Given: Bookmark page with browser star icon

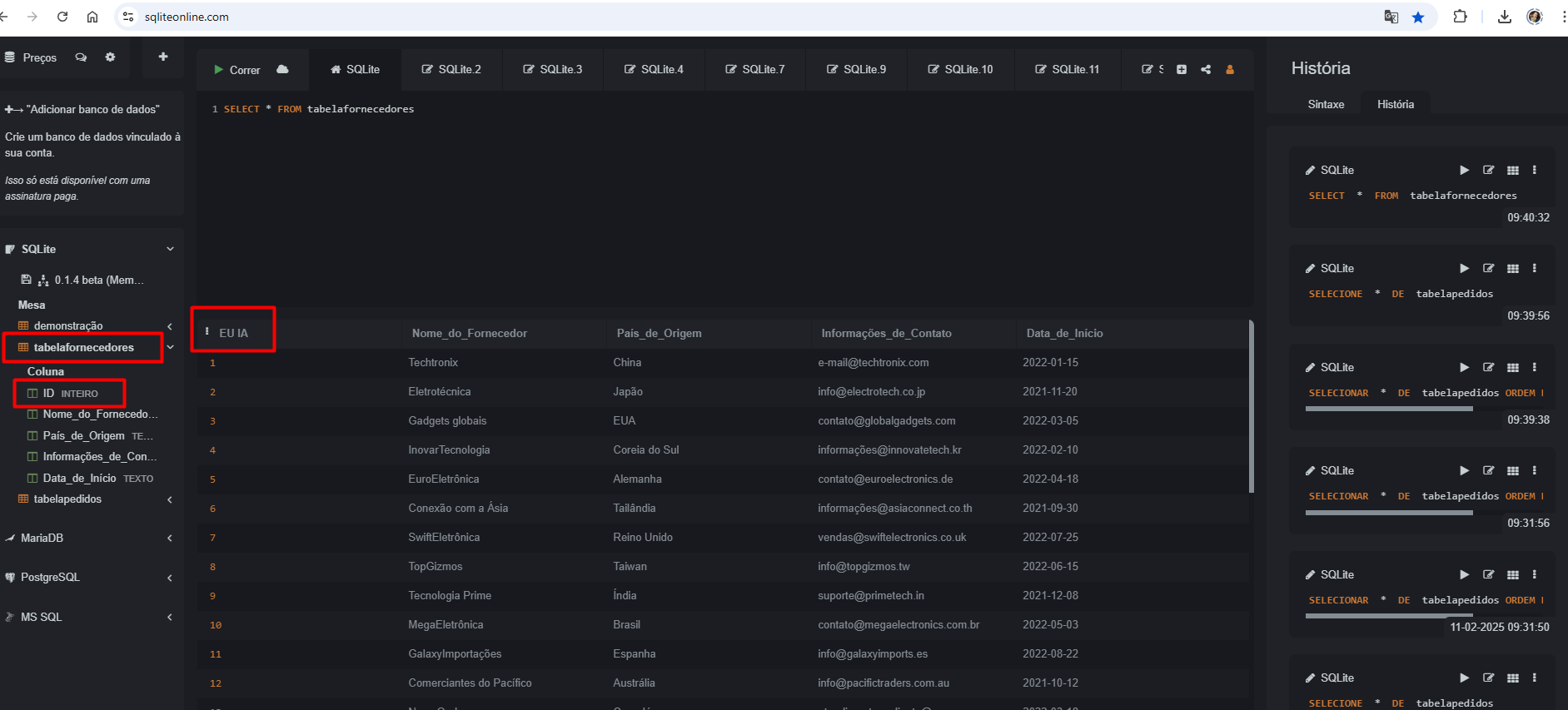Looking at the screenshot, I should (1418, 17).
